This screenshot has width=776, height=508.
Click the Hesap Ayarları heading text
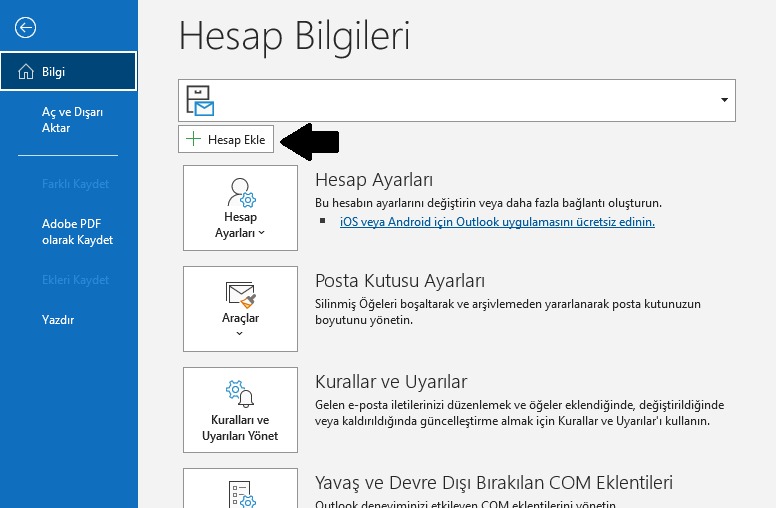tap(374, 180)
